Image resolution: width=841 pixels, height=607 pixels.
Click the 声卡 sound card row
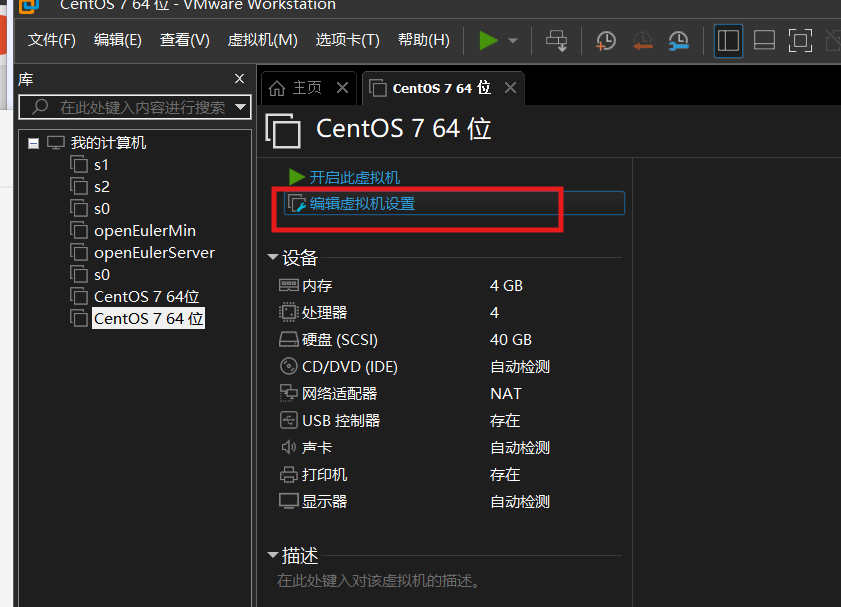[449, 447]
